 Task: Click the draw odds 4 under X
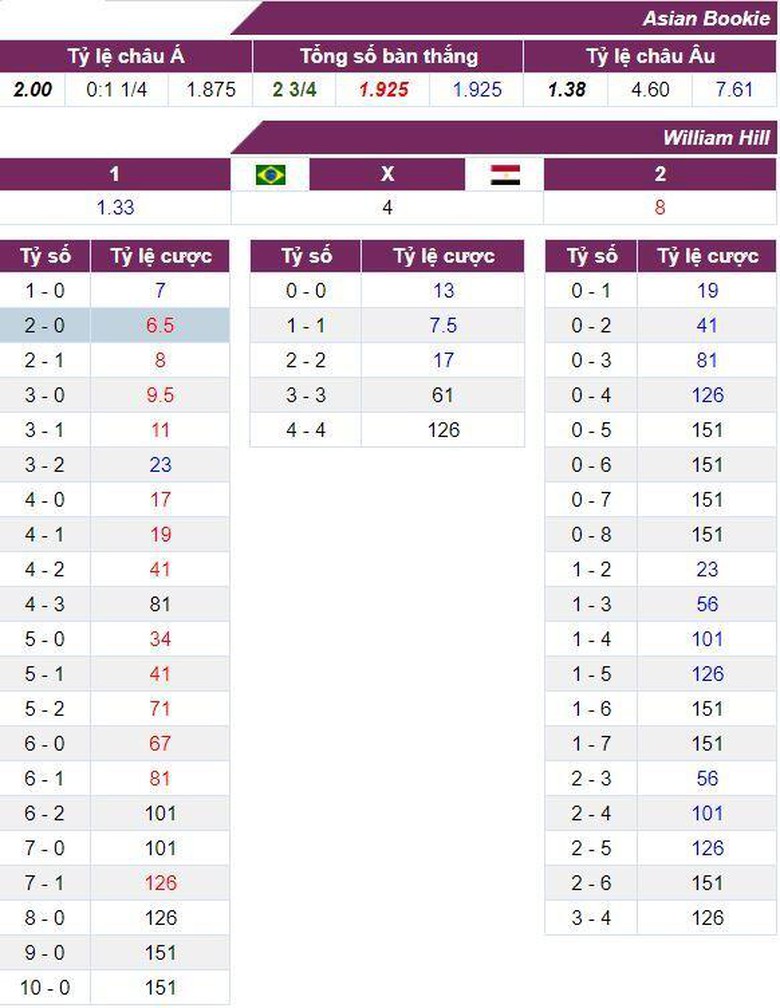pos(388,208)
